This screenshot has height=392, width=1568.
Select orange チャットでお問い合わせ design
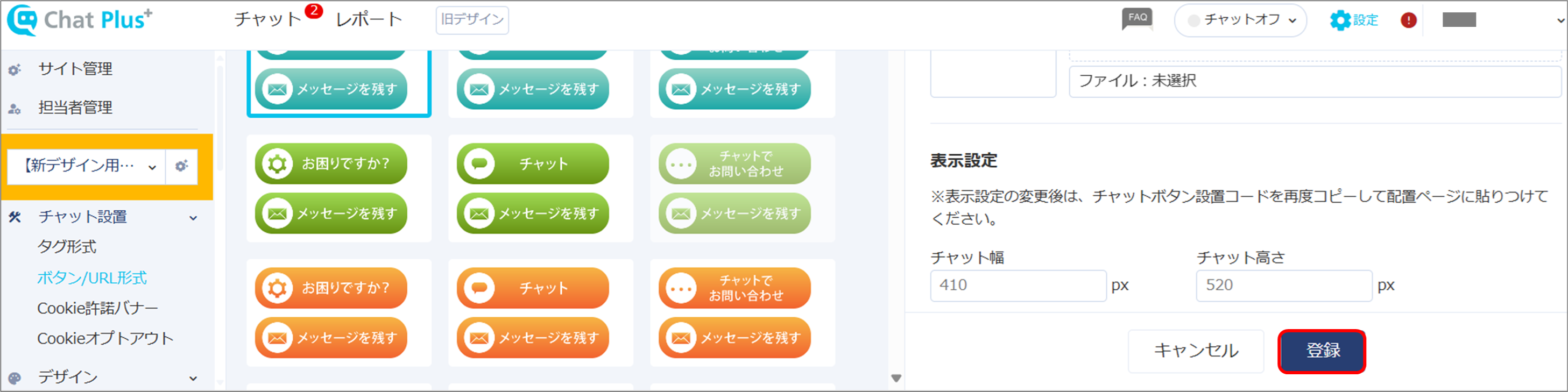tap(734, 288)
